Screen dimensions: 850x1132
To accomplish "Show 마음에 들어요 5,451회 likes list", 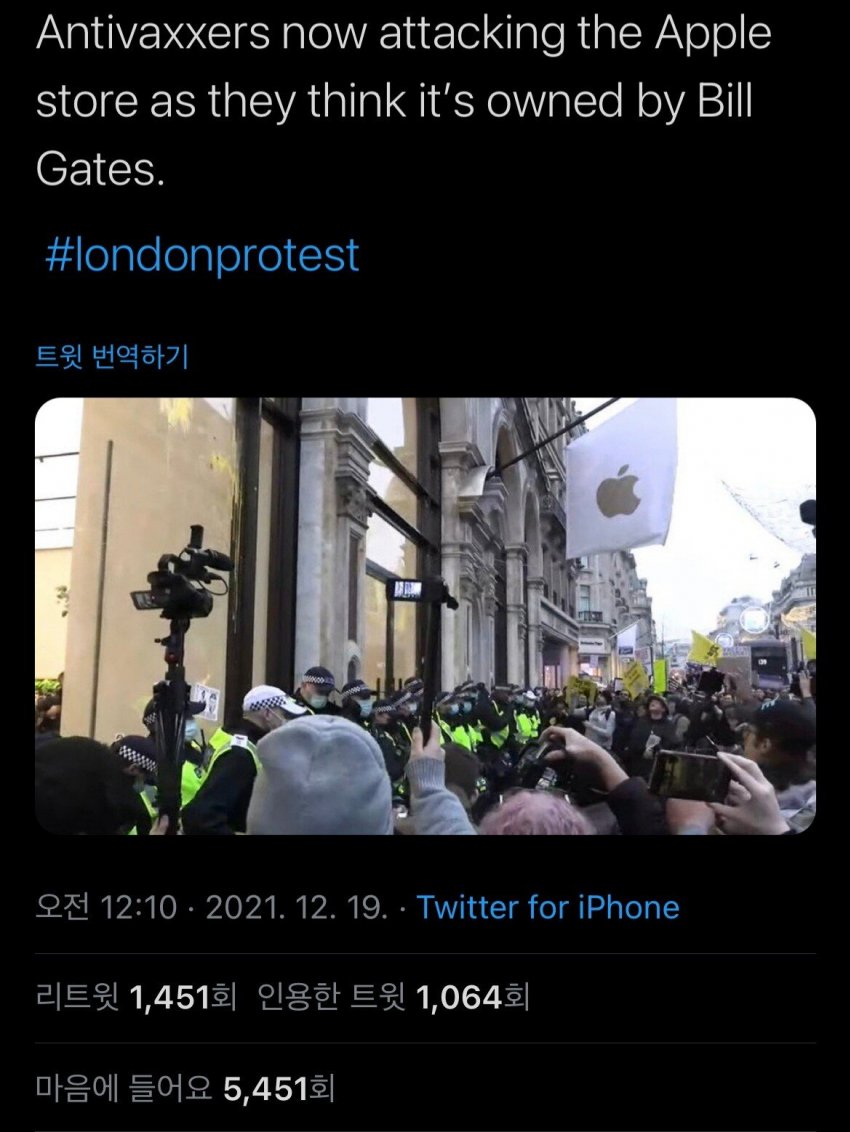I will click(185, 1087).
